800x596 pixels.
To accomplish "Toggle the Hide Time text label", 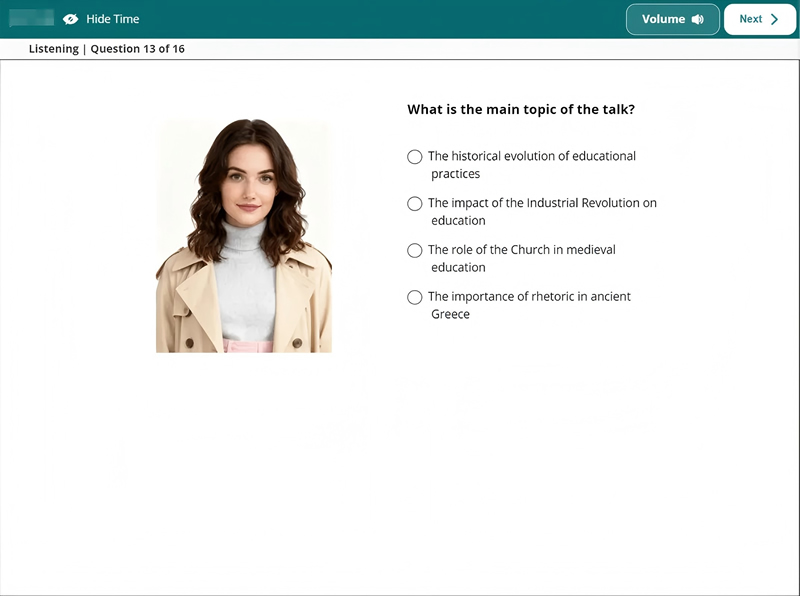I will pos(113,19).
